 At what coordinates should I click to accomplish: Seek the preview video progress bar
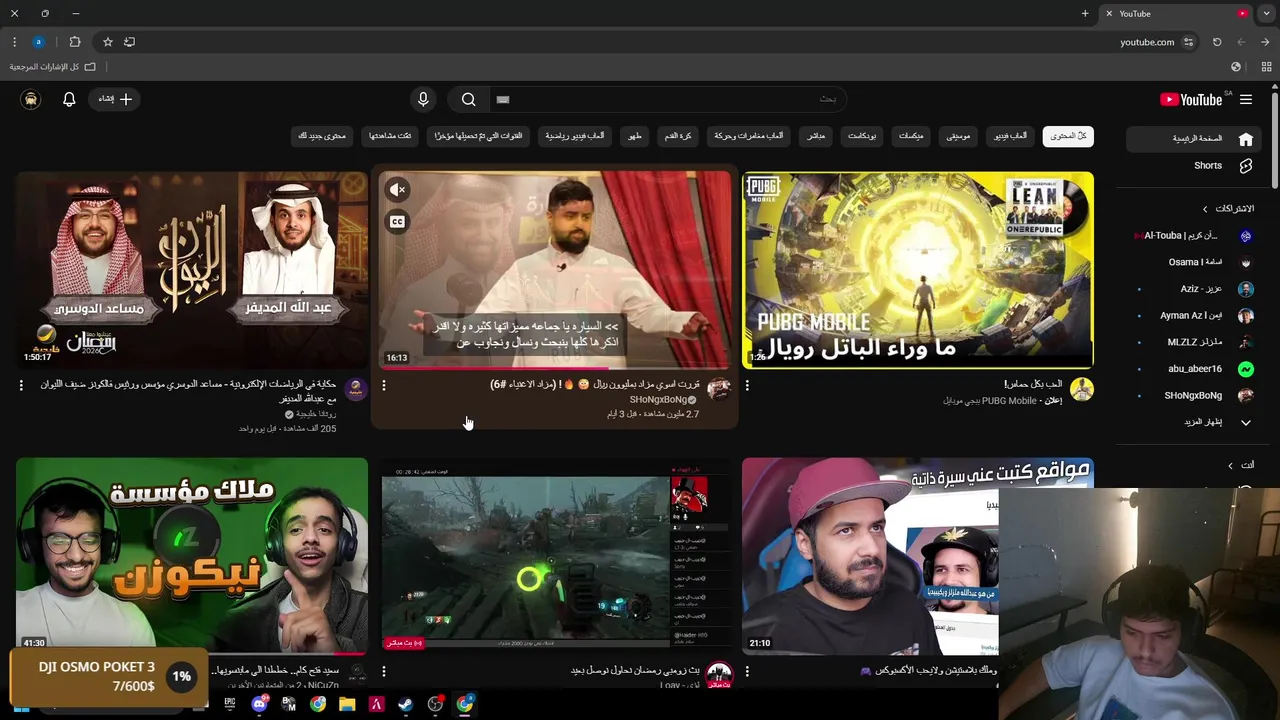[x=555, y=368]
